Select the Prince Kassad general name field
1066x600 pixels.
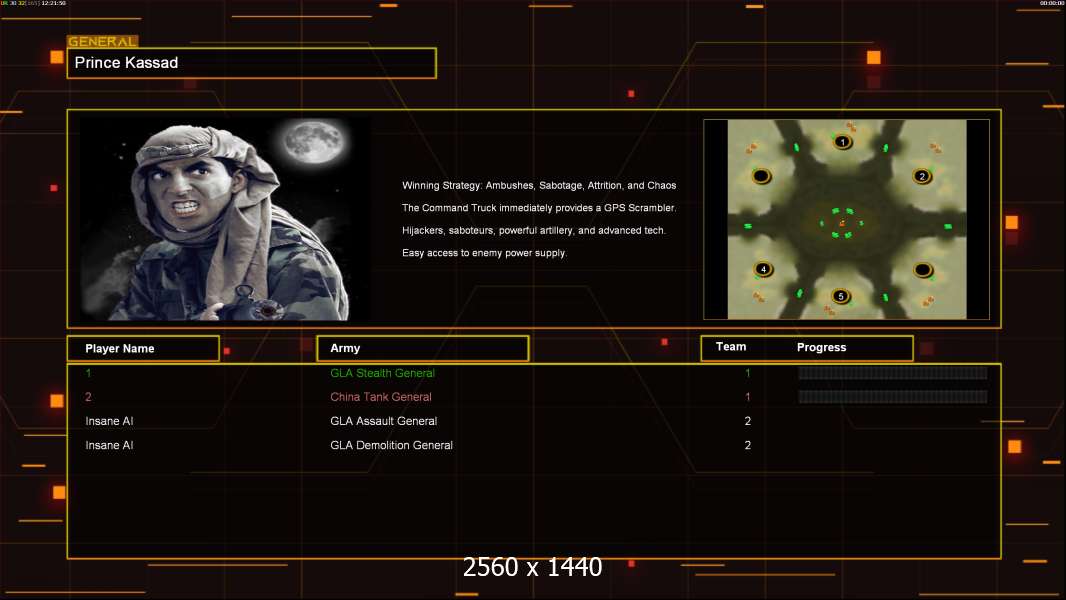point(252,63)
